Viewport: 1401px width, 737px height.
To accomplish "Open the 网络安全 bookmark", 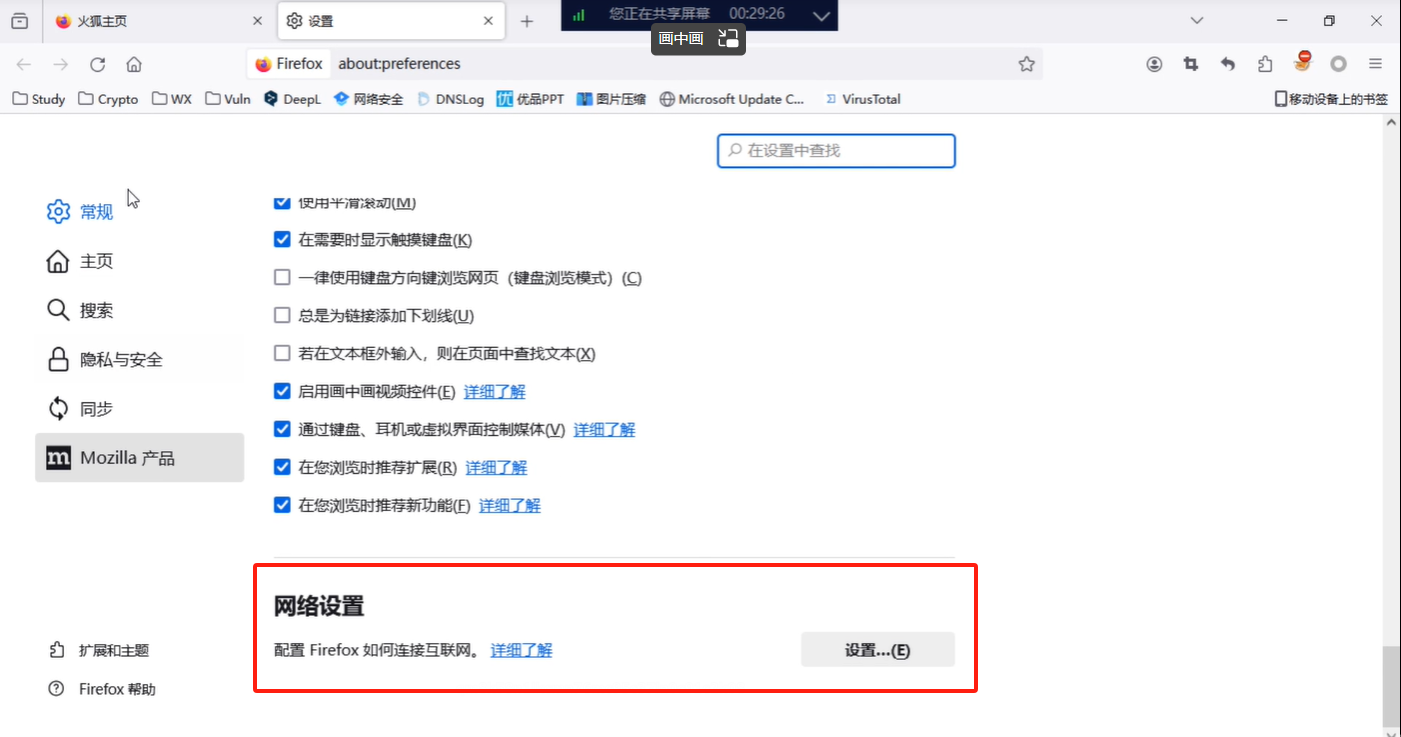I will [x=368, y=99].
